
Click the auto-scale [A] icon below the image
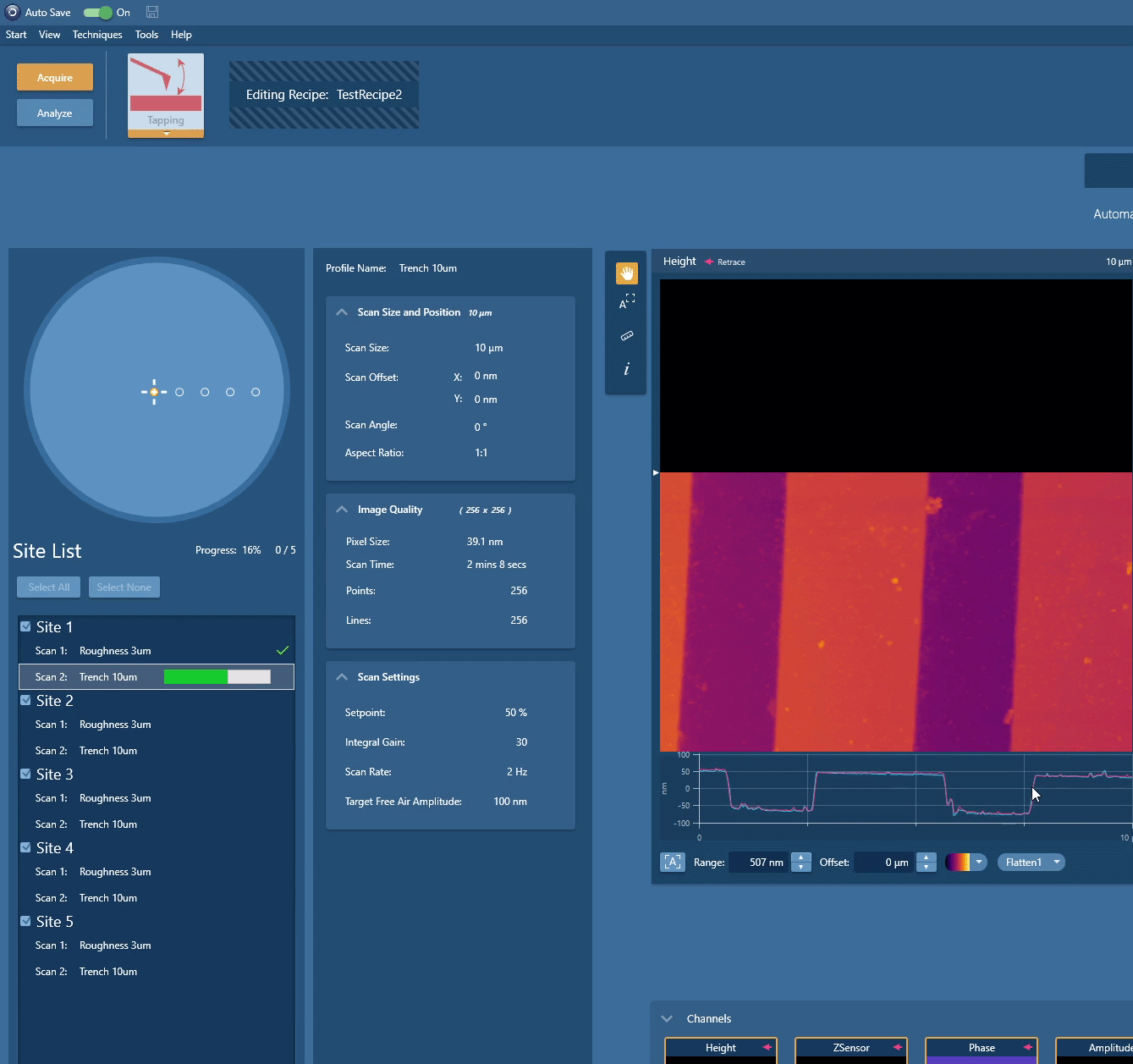(673, 862)
